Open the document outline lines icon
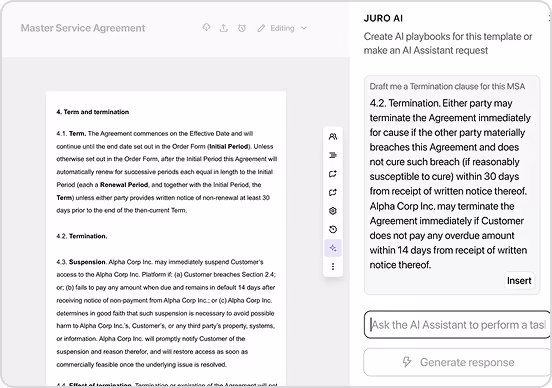 click(x=333, y=155)
